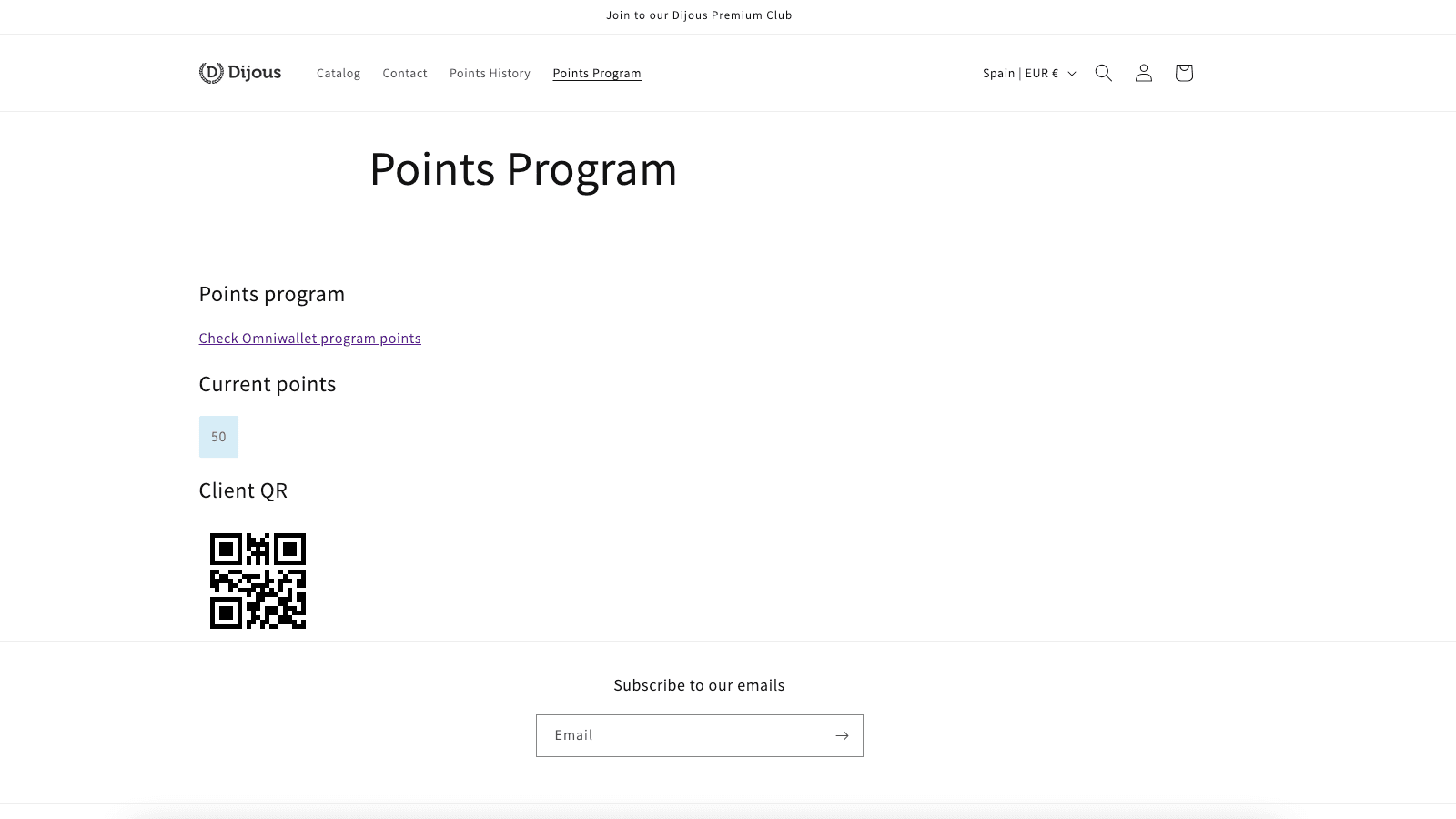Click the account icon
Screen dimensions: 1456x819
[1143, 73]
